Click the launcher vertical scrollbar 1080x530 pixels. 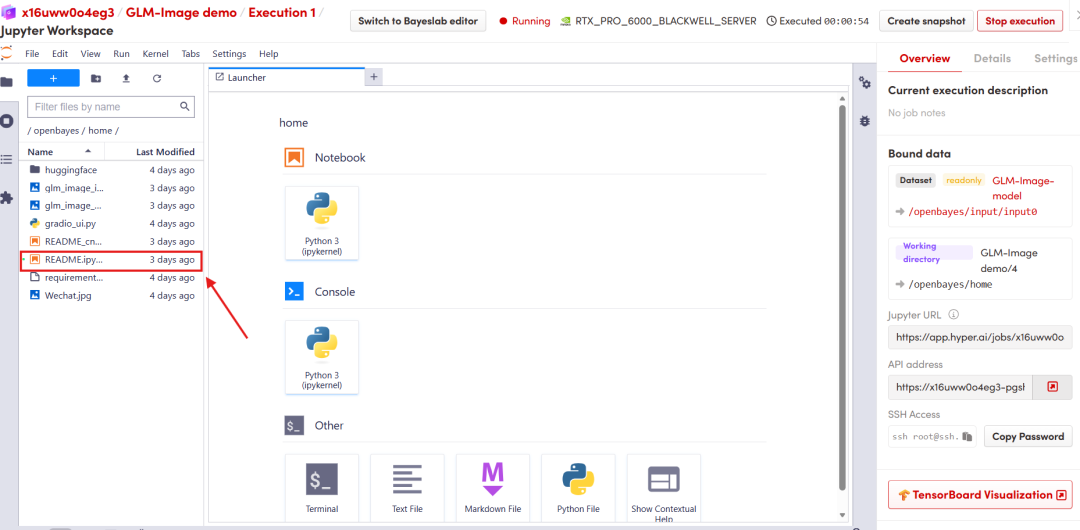842,300
